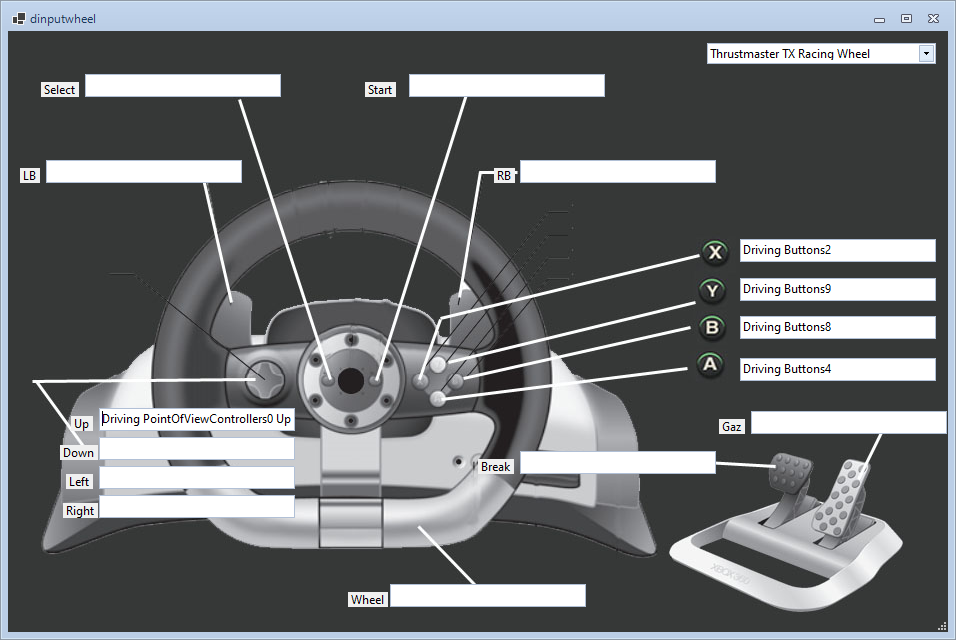Image resolution: width=956 pixels, height=640 pixels.
Task: Click the RB label
Action: point(504,176)
